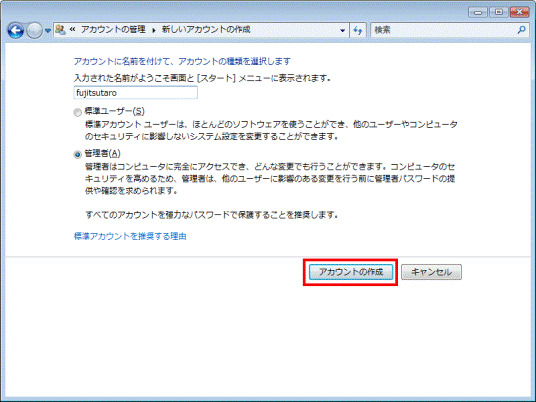Click the refresh button beside address bar

click(x=358, y=30)
